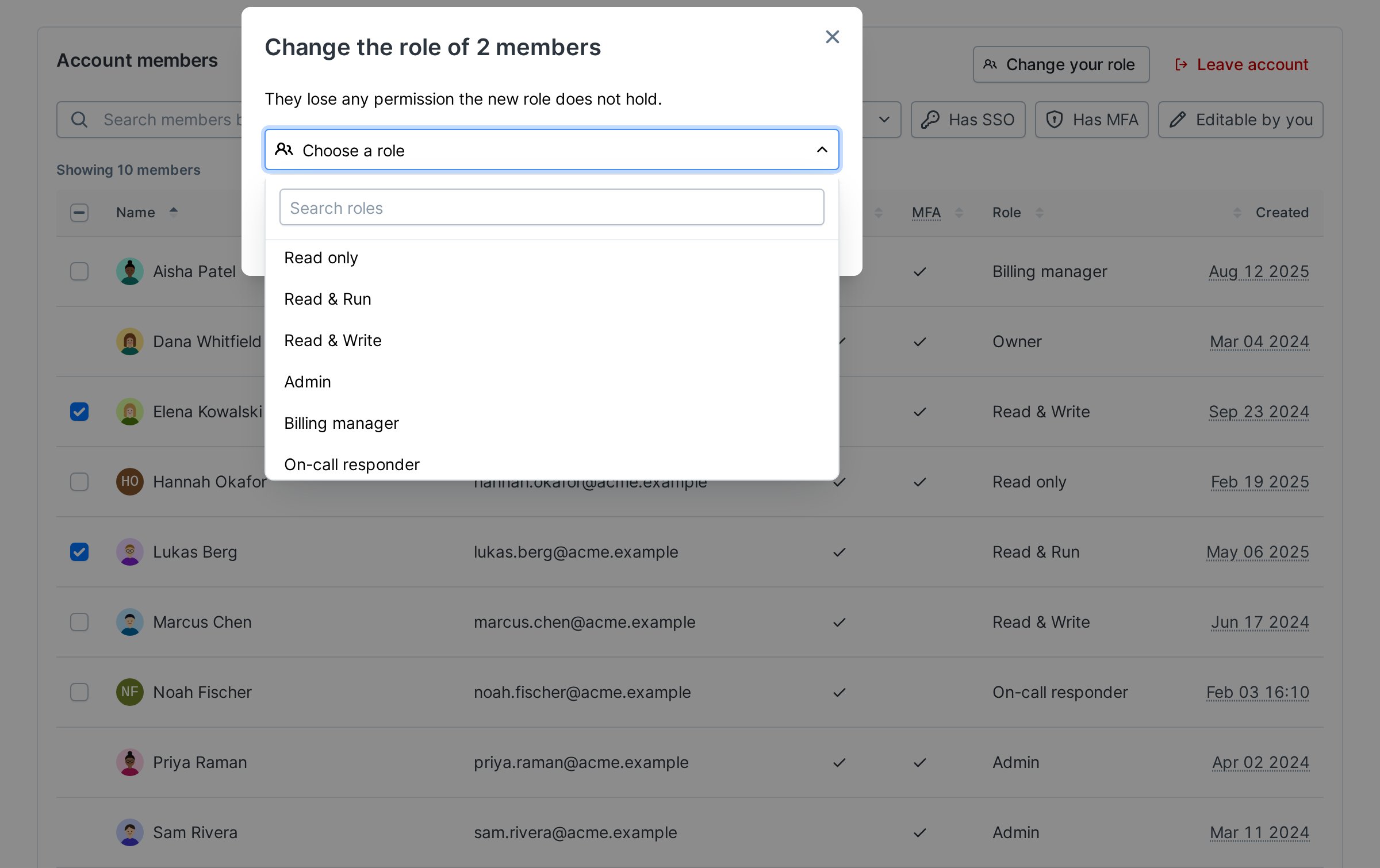Click Lukas Berg's avatar

pyautogui.click(x=130, y=552)
